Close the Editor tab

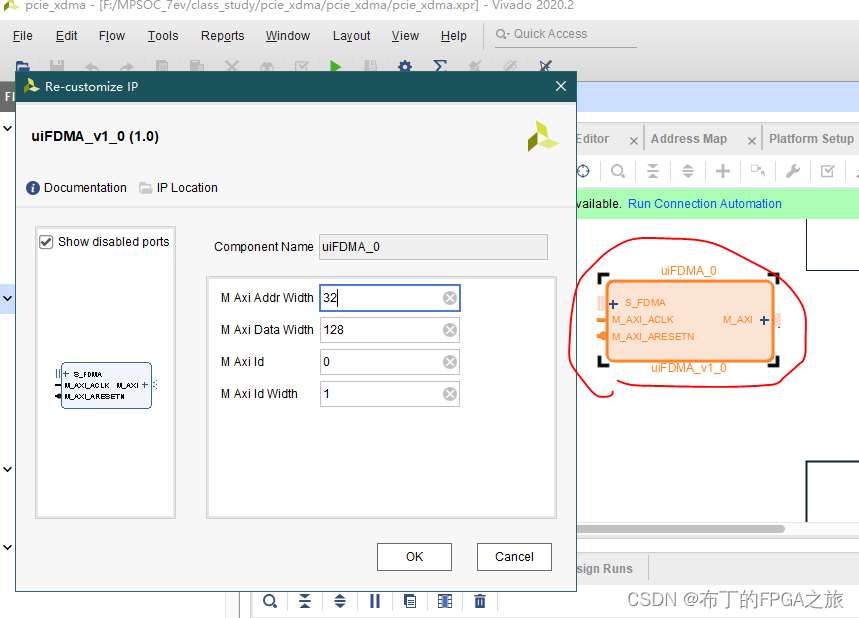point(633,141)
